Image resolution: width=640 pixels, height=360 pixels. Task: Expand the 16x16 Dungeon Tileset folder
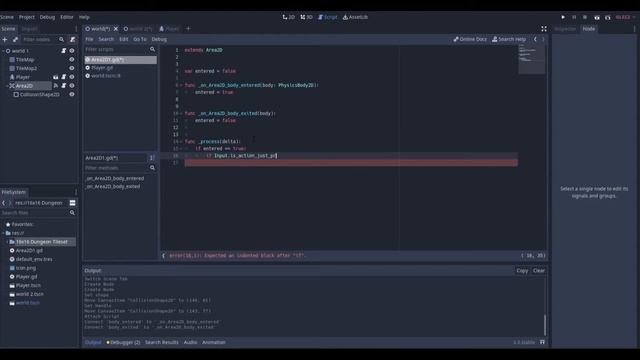point(7,242)
